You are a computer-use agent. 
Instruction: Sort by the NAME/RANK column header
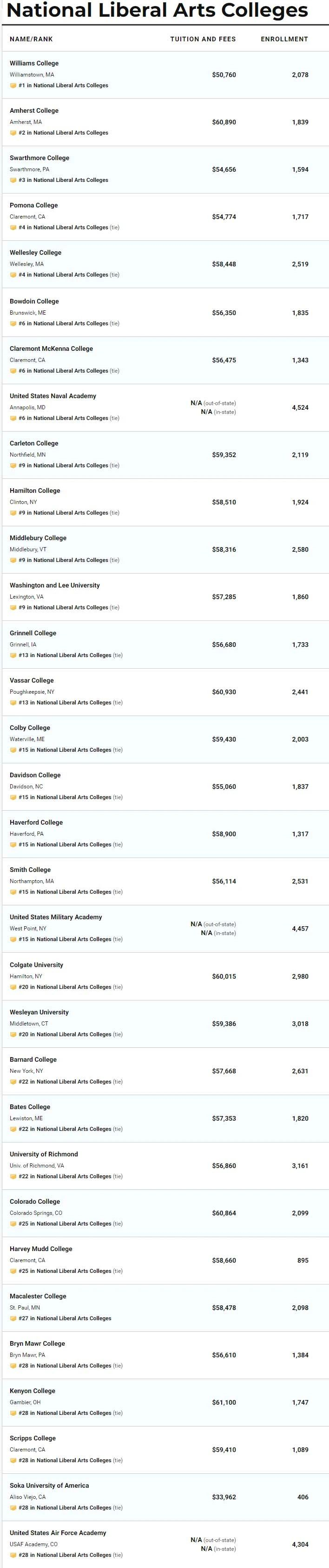(31, 39)
